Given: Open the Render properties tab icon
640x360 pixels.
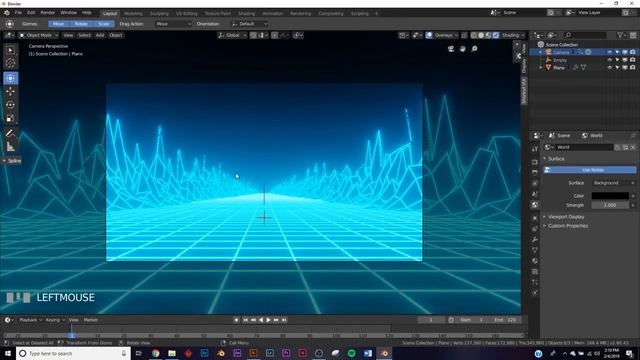Looking at the screenshot, I should pos(535,162).
